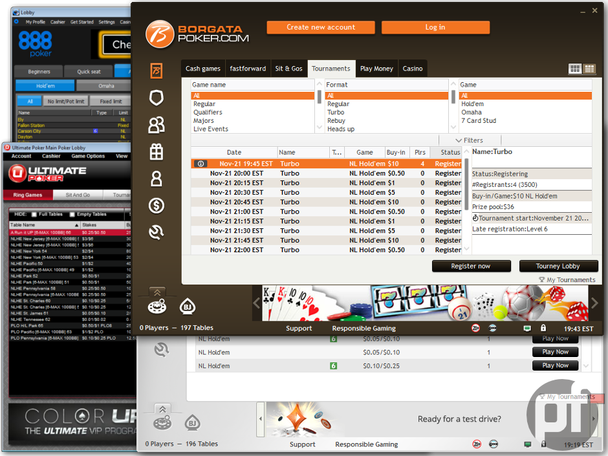The image size is (608, 456).
Task: Click the green connection monitor icon in Borgata status bar
Action: coord(527,328)
